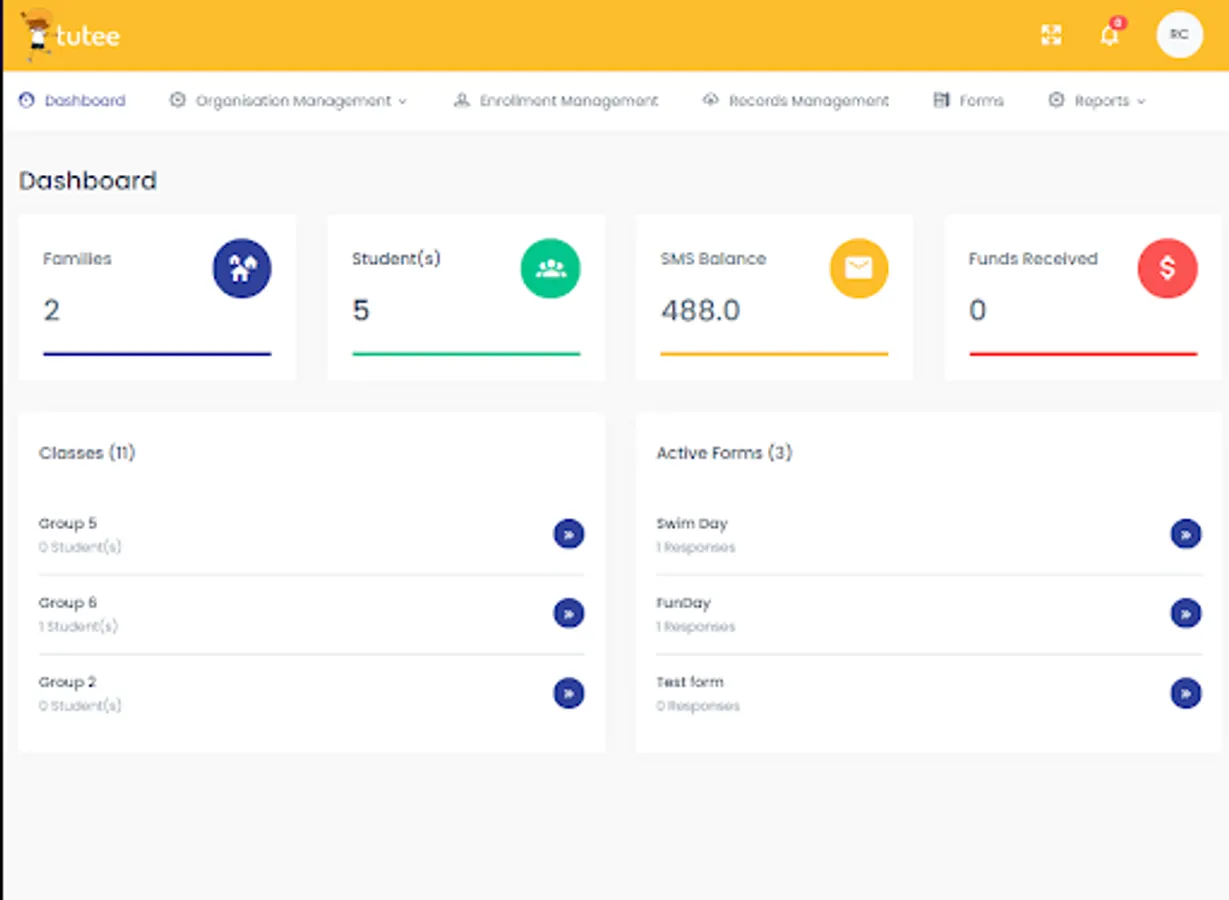The image size is (1229, 900).
Task: Click the Records Management cloud icon
Action: pyautogui.click(x=711, y=100)
